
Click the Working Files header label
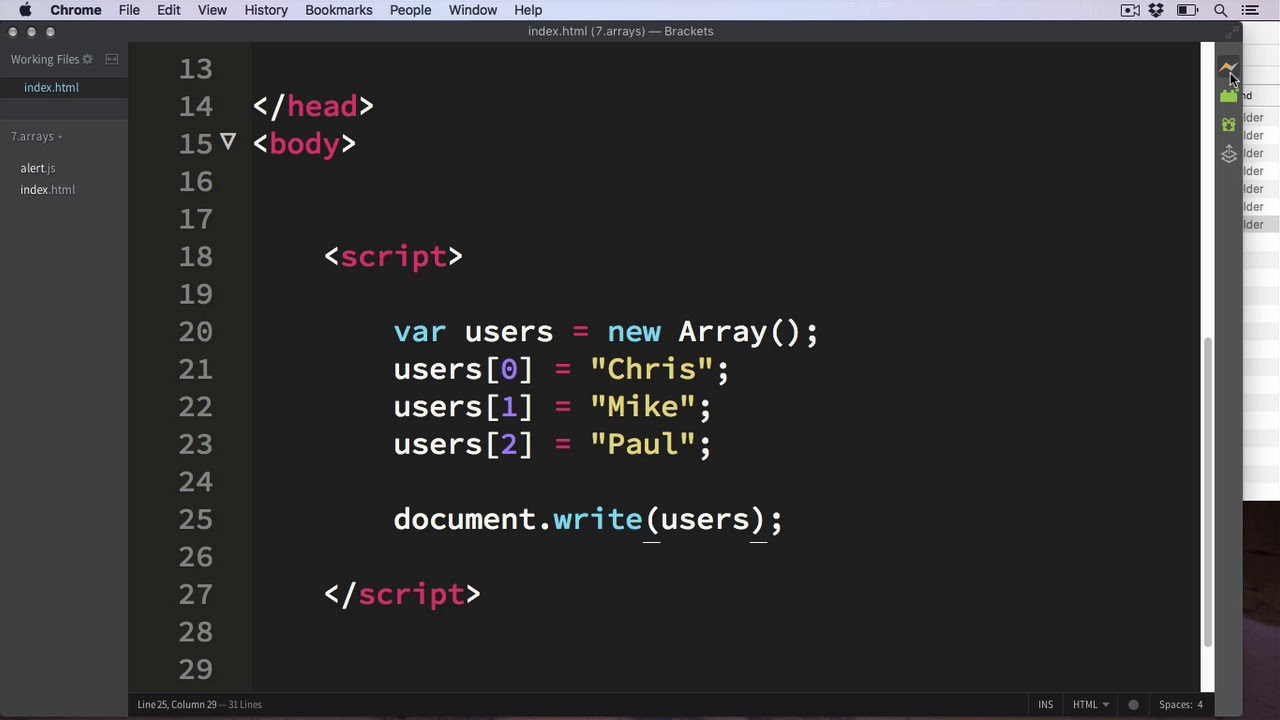click(x=45, y=59)
